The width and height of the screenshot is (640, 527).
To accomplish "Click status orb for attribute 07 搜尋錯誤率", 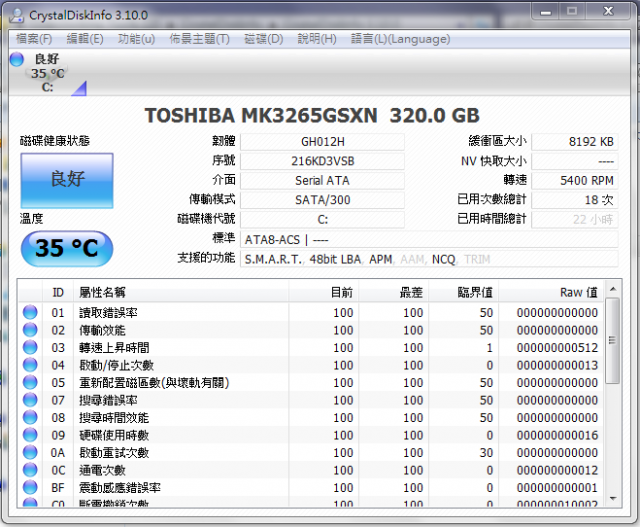I will click(30, 400).
